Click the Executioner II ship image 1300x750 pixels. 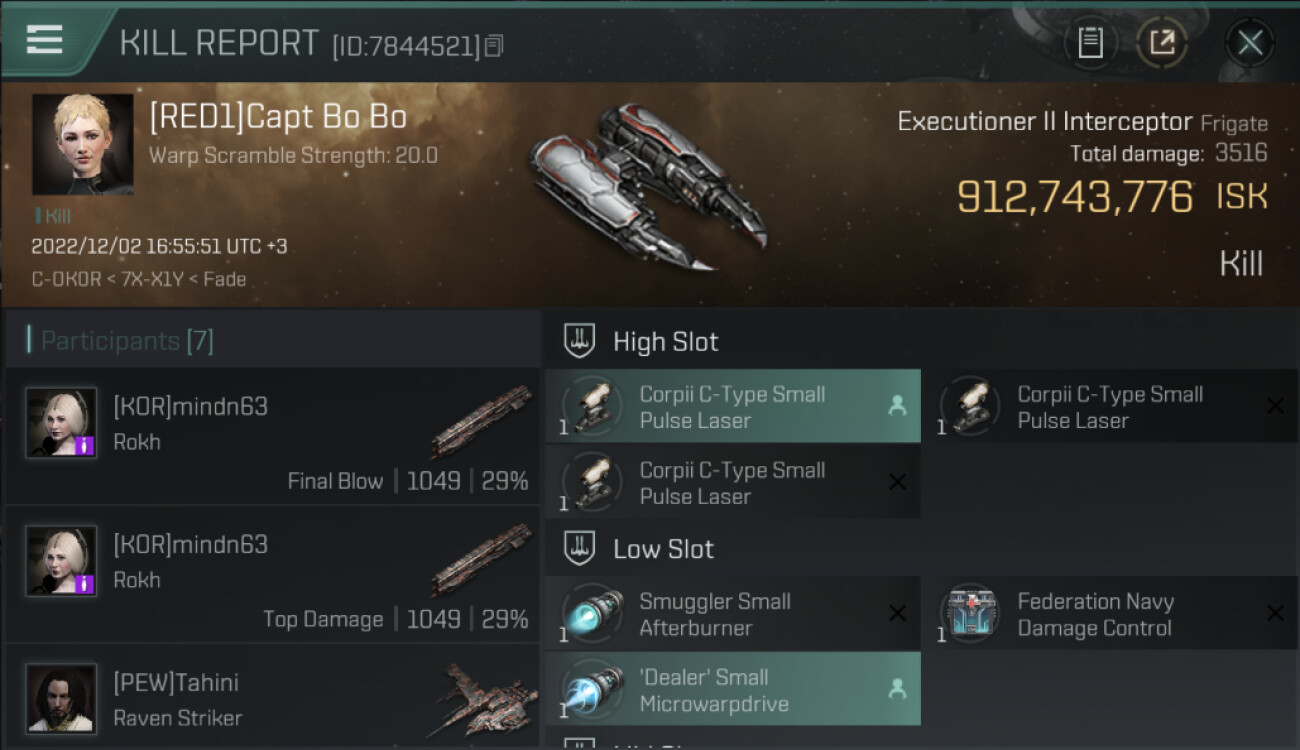point(648,187)
